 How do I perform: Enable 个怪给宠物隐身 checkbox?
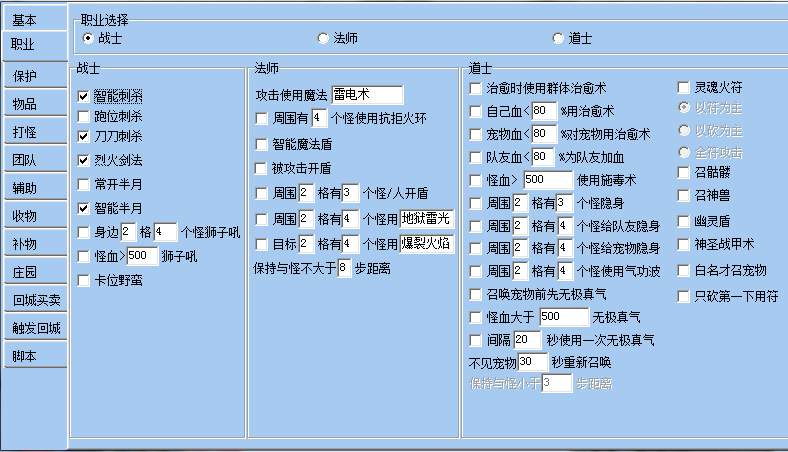(x=475, y=248)
